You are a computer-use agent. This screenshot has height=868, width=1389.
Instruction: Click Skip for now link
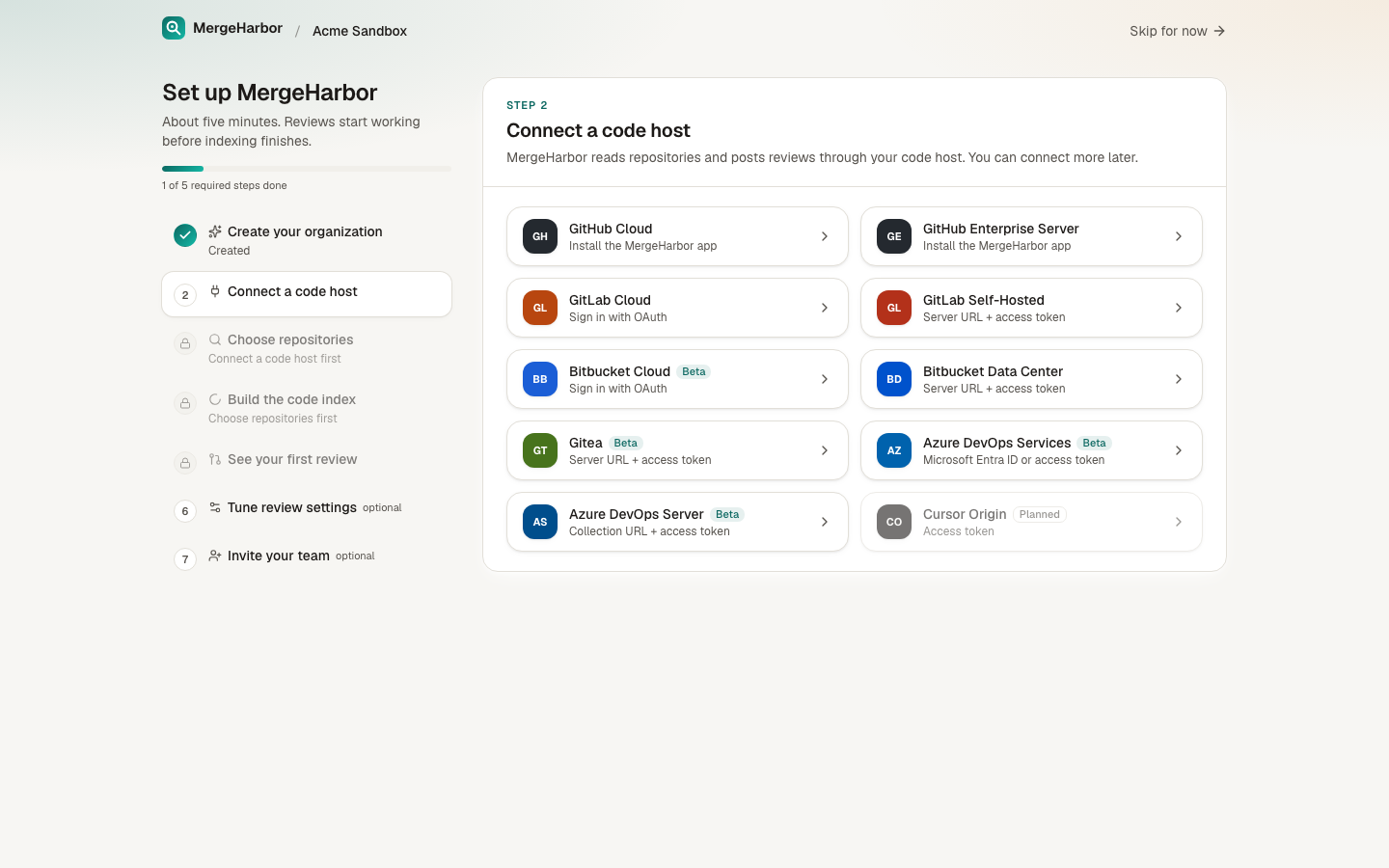(1178, 31)
